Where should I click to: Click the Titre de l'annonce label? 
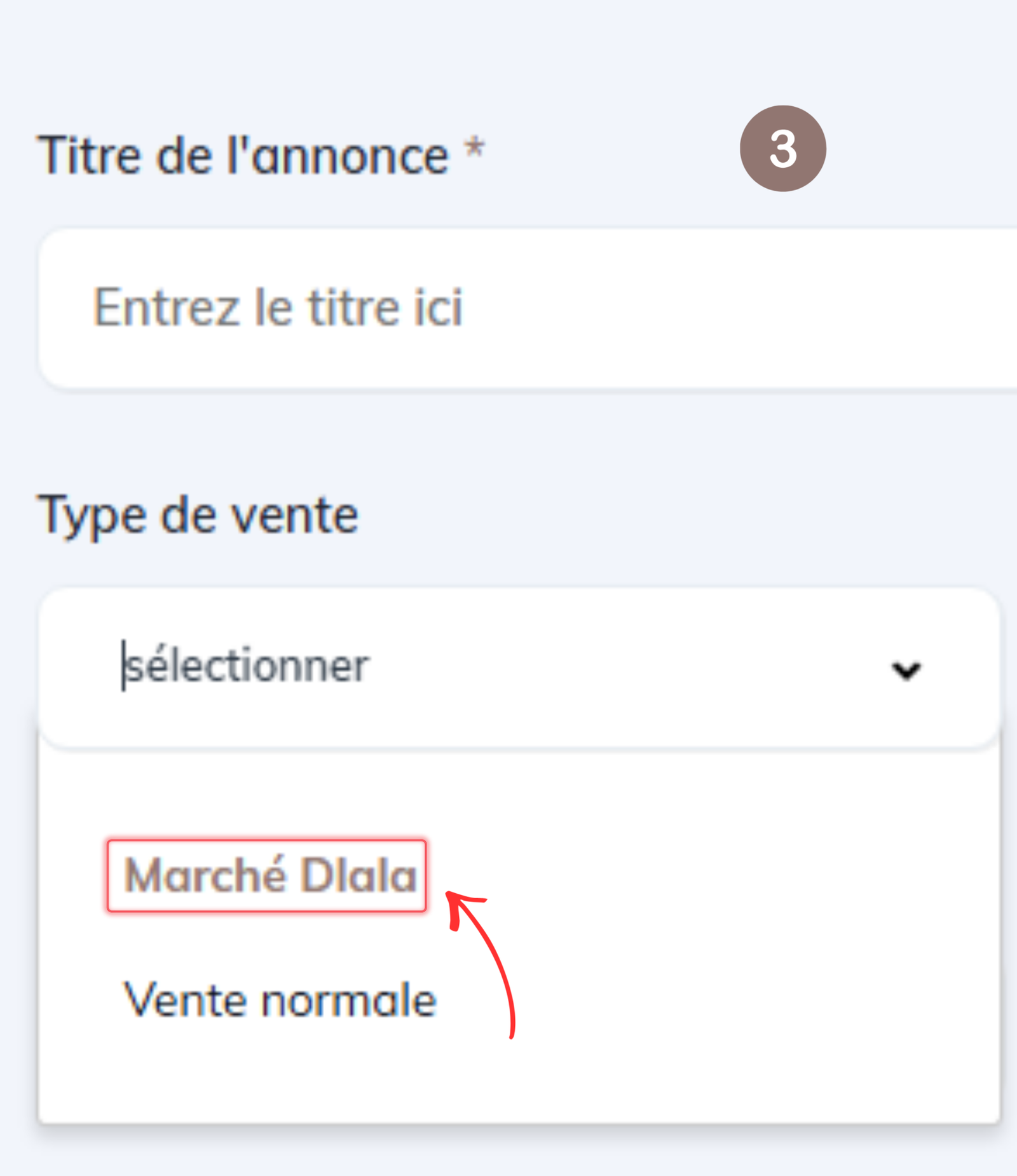[243, 156]
